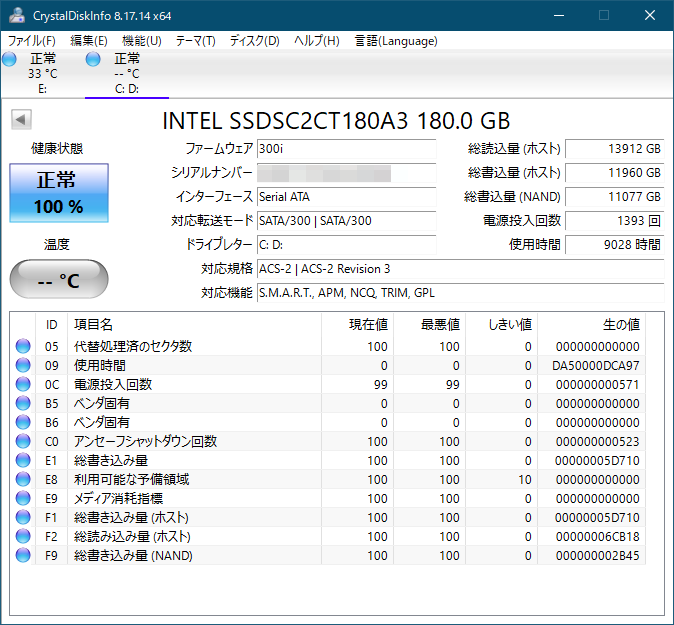Click threshold value 10 in E8 row
This screenshot has width=674, height=625.
click(524, 479)
